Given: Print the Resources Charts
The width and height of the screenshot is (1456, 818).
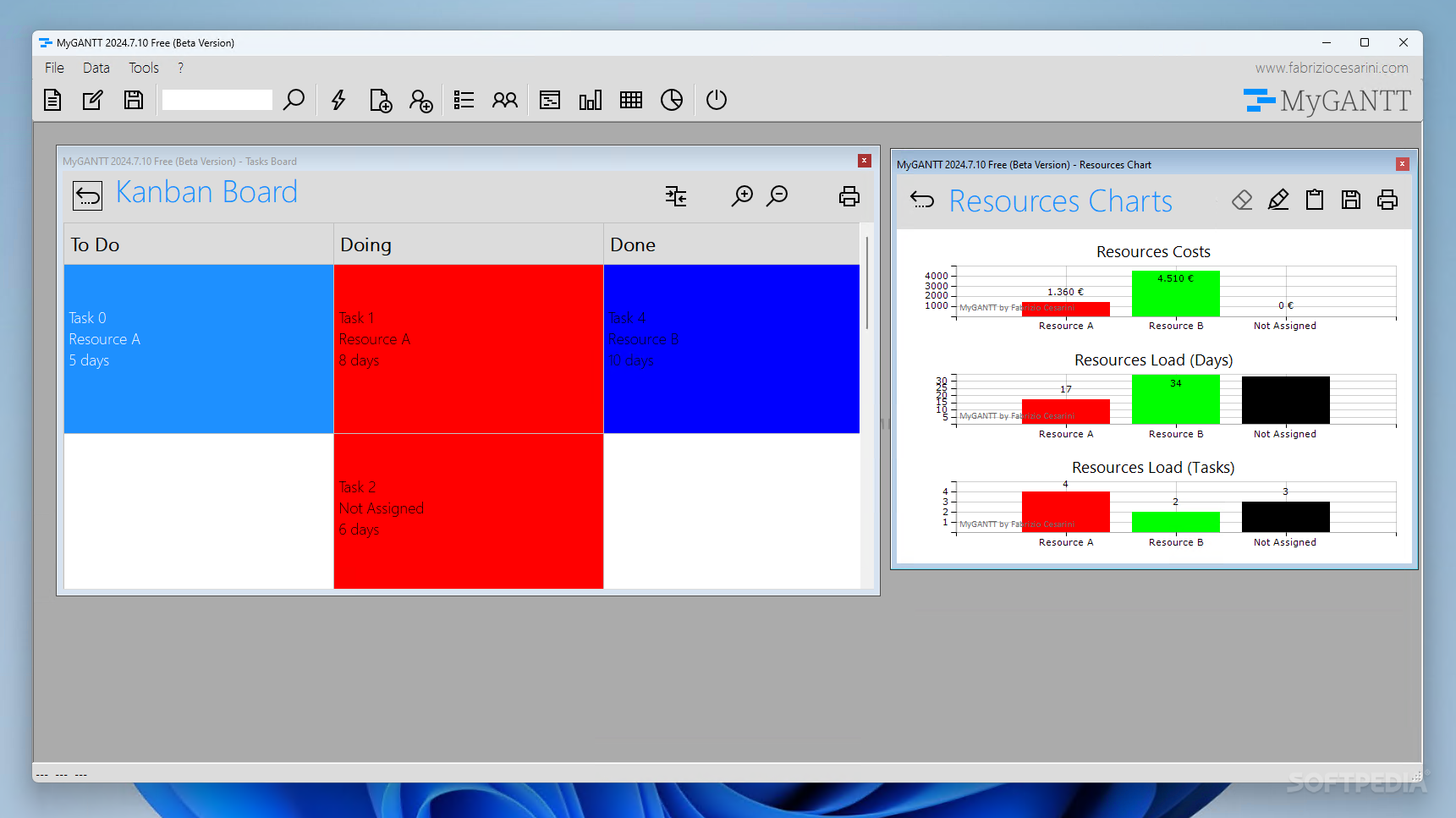Looking at the screenshot, I should (1387, 200).
